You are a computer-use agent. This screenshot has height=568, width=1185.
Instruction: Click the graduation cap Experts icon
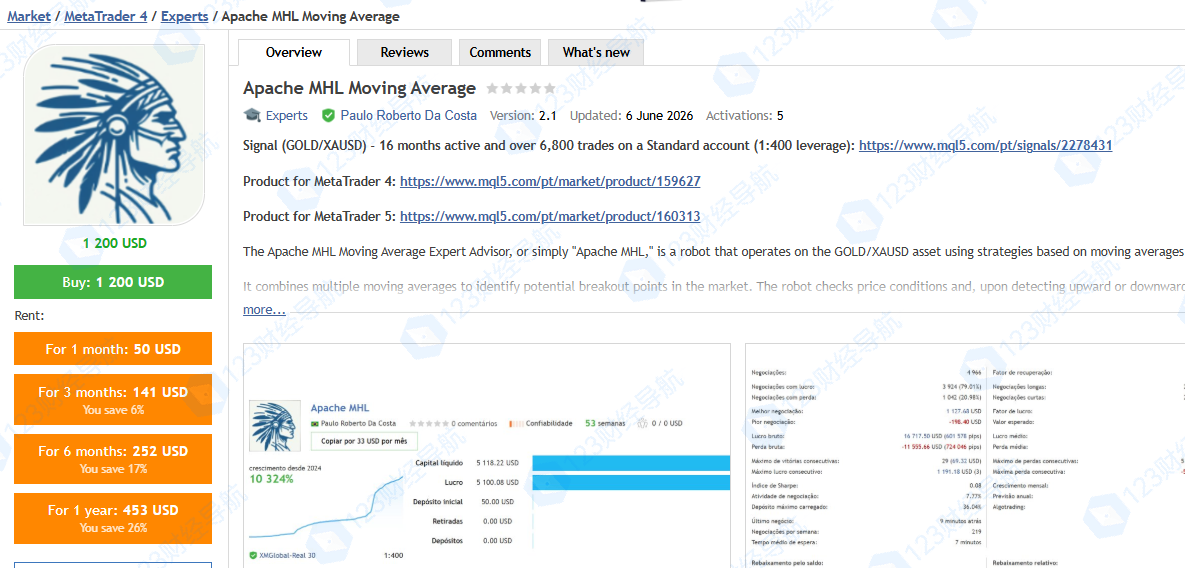pos(252,116)
